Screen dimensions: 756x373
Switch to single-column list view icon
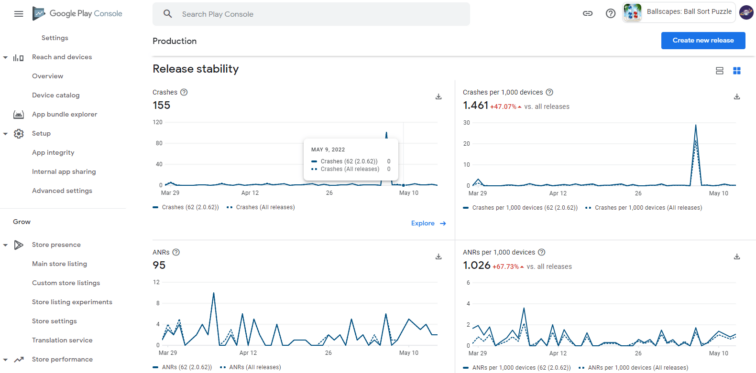pyautogui.click(x=719, y=71)
